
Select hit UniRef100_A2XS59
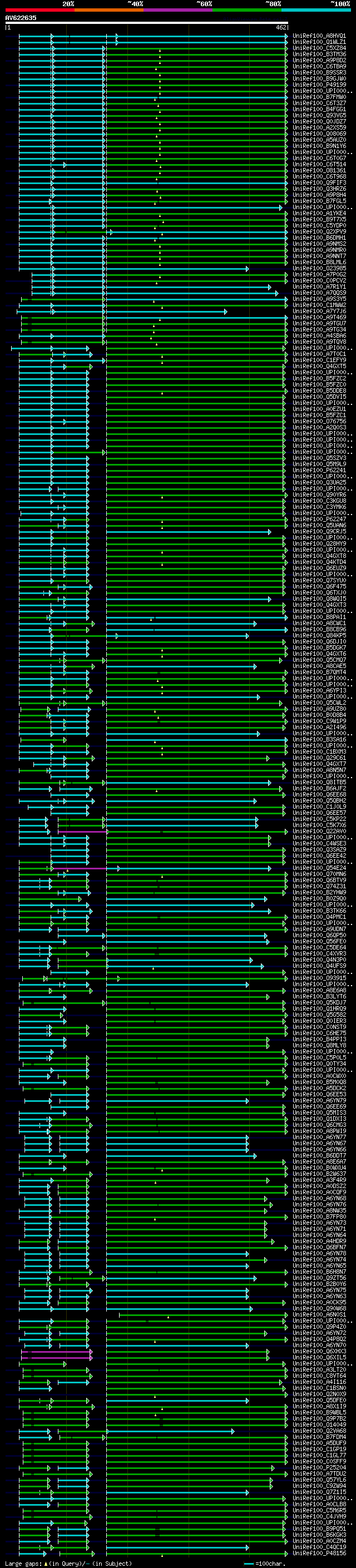pyautogui.click(x=319, y=128)
